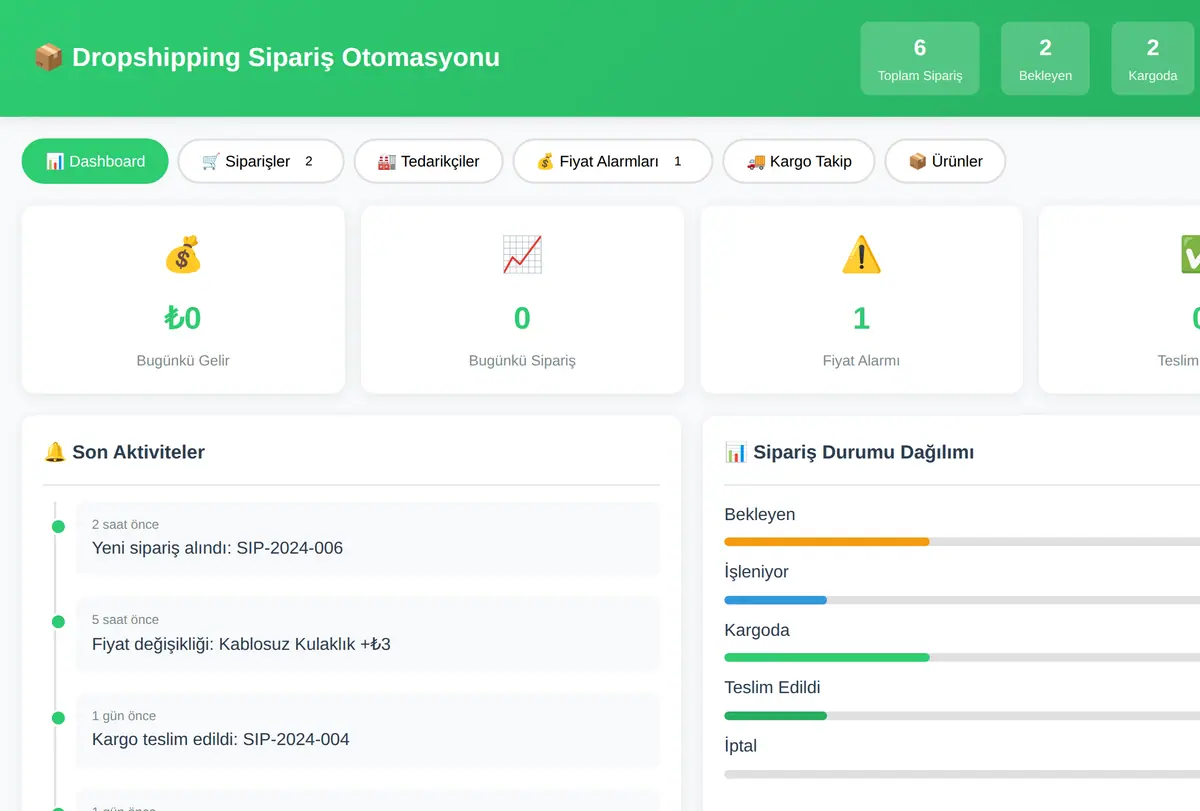Viewport: 1200px width, 811px height.
Task: Select the Teslim Edildi status label
Action: coord(772,687)
